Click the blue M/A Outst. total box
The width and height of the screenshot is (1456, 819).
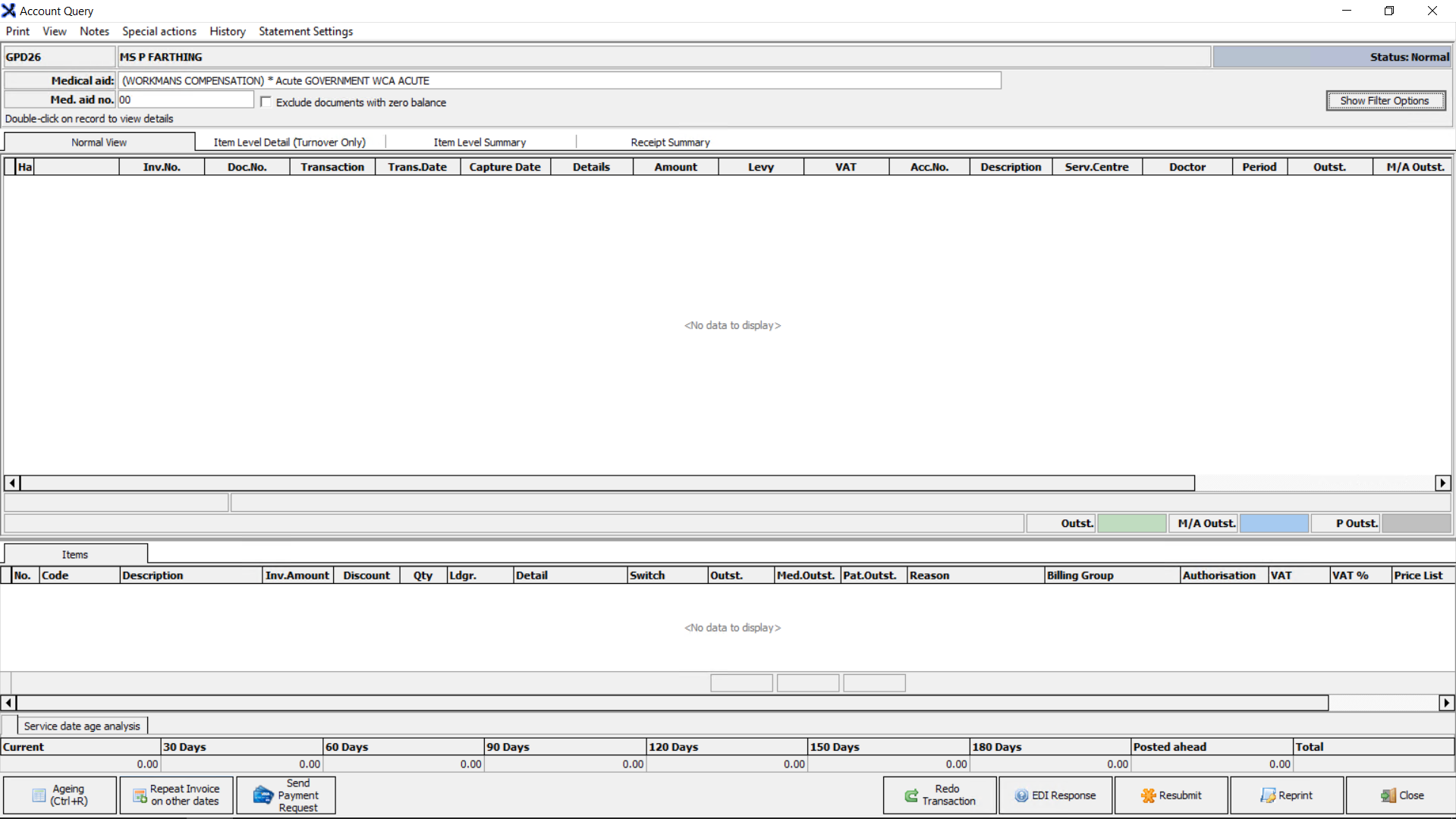pos(1274,523)
